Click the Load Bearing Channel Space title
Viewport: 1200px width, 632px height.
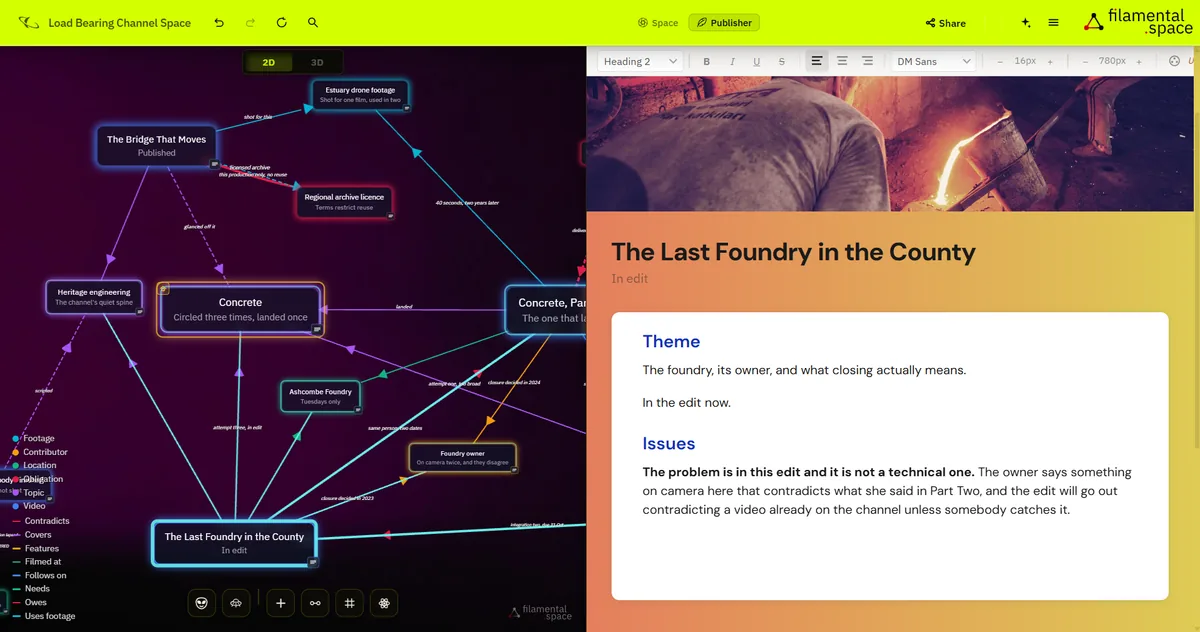point(120,23)
